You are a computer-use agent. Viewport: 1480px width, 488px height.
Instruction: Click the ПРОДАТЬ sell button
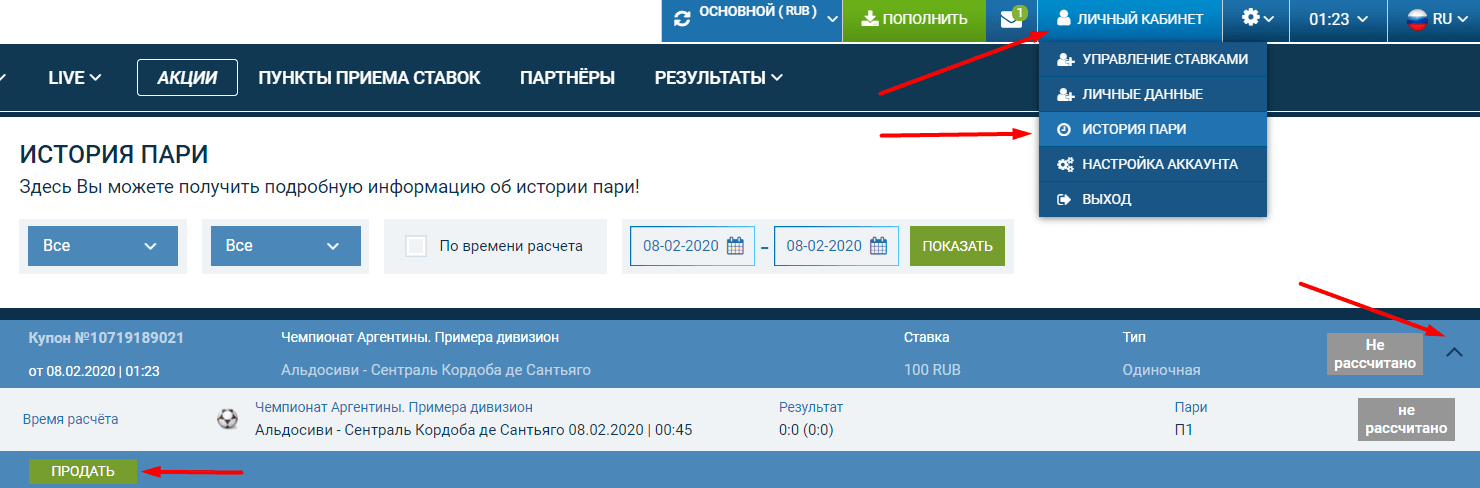(x=83, y=471)
